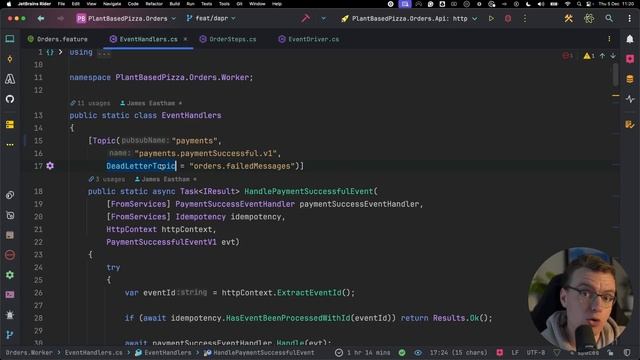Viewport: 640px width, 360px height.
Task: Open the Services gear tool window
Action: (10, 275)
